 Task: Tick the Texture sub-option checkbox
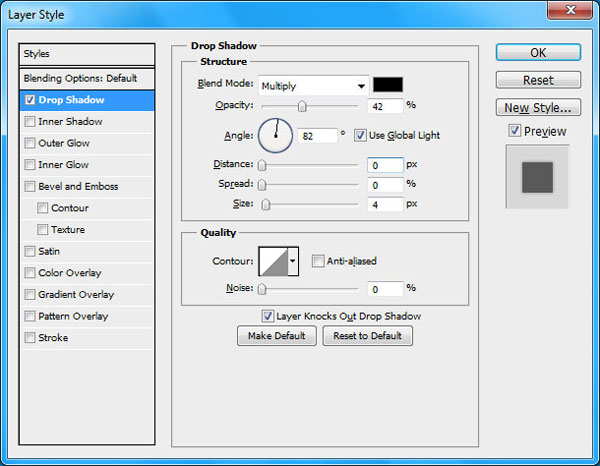42,230
